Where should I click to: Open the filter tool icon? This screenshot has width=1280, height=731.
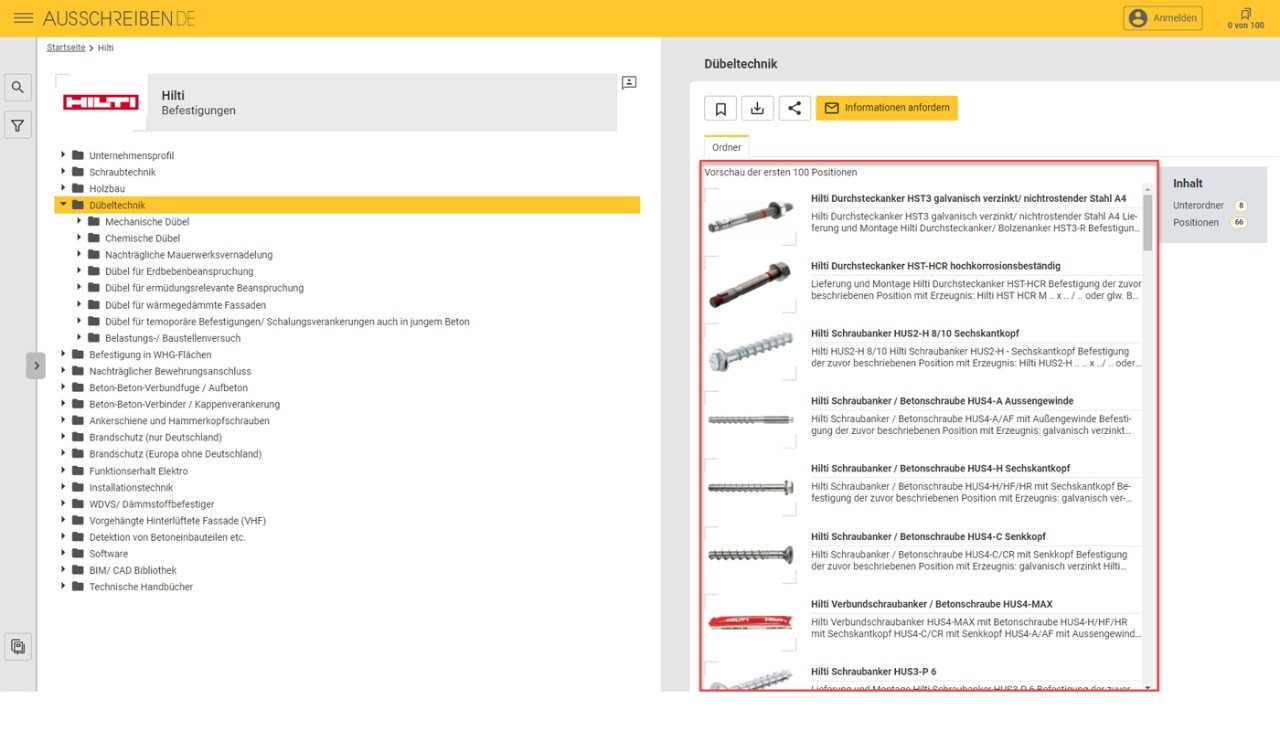17,125
